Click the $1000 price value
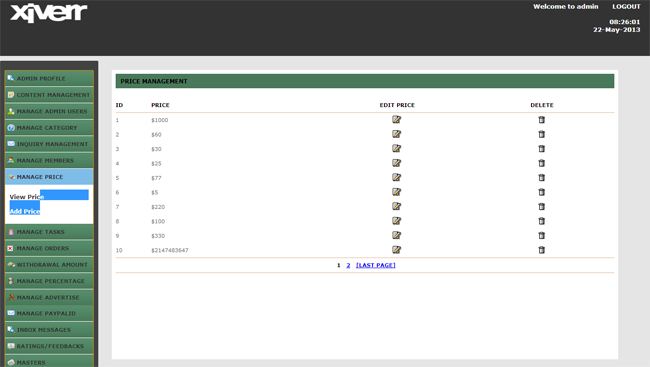This screenshot has width=650, height=367. point(160,120)
